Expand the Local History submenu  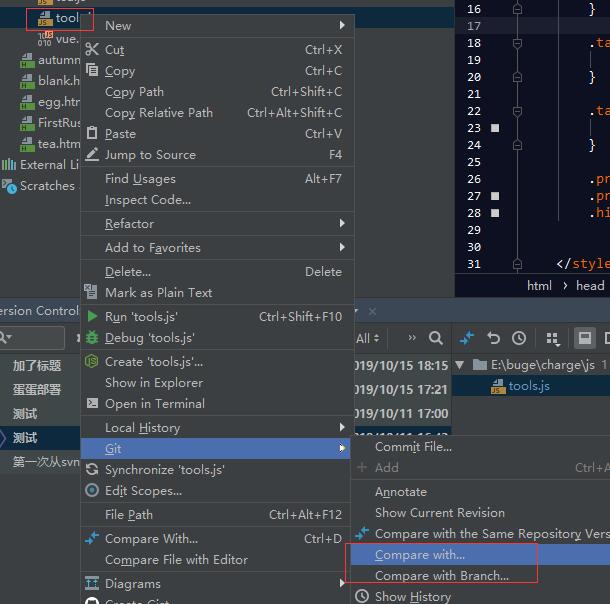point(342,427)
